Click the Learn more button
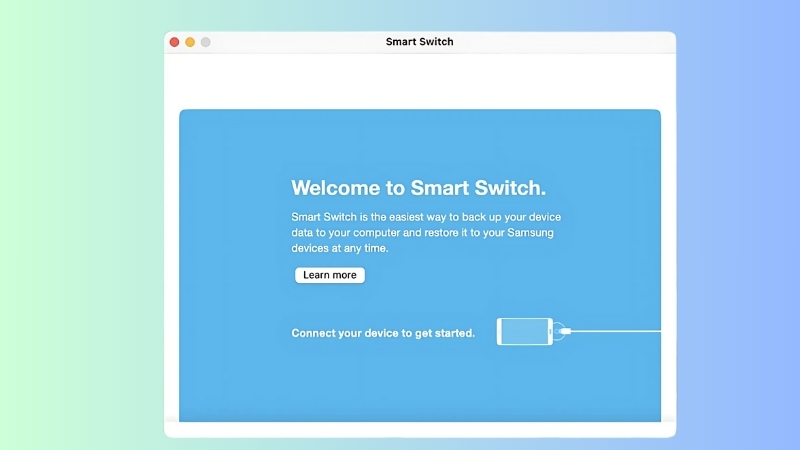 tap(330, 275)
